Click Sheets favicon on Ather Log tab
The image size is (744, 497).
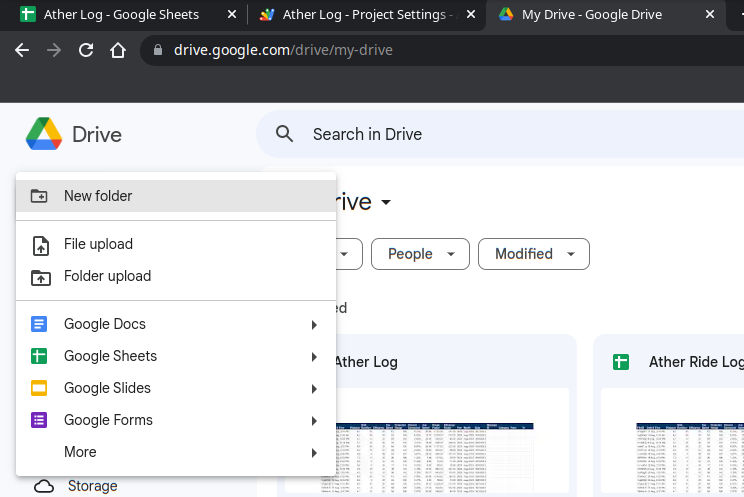28,14
